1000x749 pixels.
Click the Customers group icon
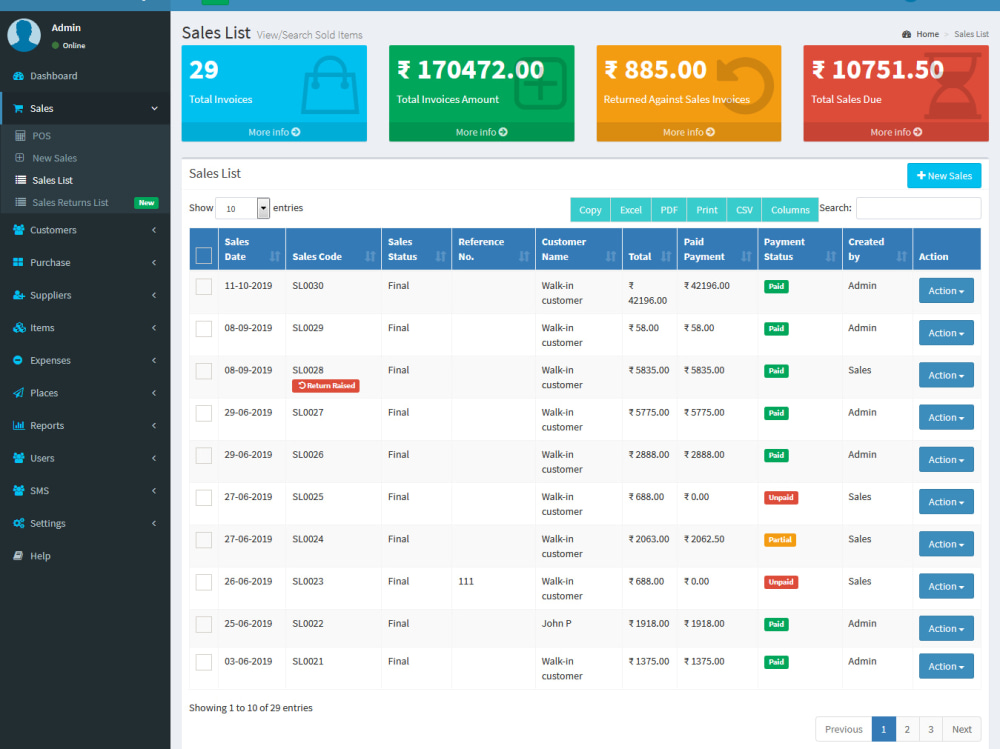click(18, 230)
